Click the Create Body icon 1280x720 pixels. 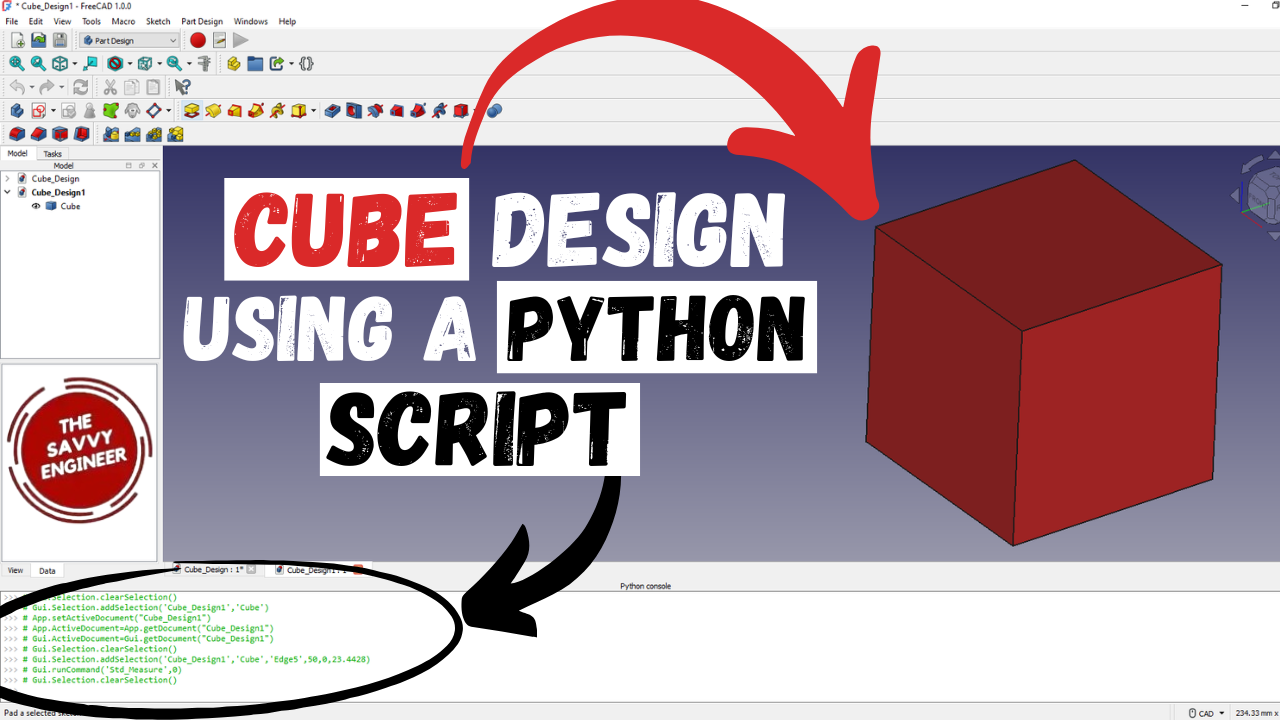tap(17, 111)
